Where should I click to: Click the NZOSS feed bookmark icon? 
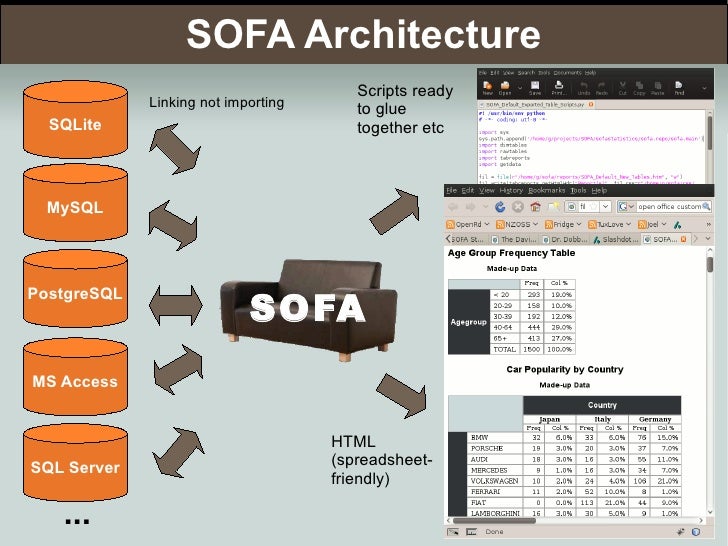[500, 225]
